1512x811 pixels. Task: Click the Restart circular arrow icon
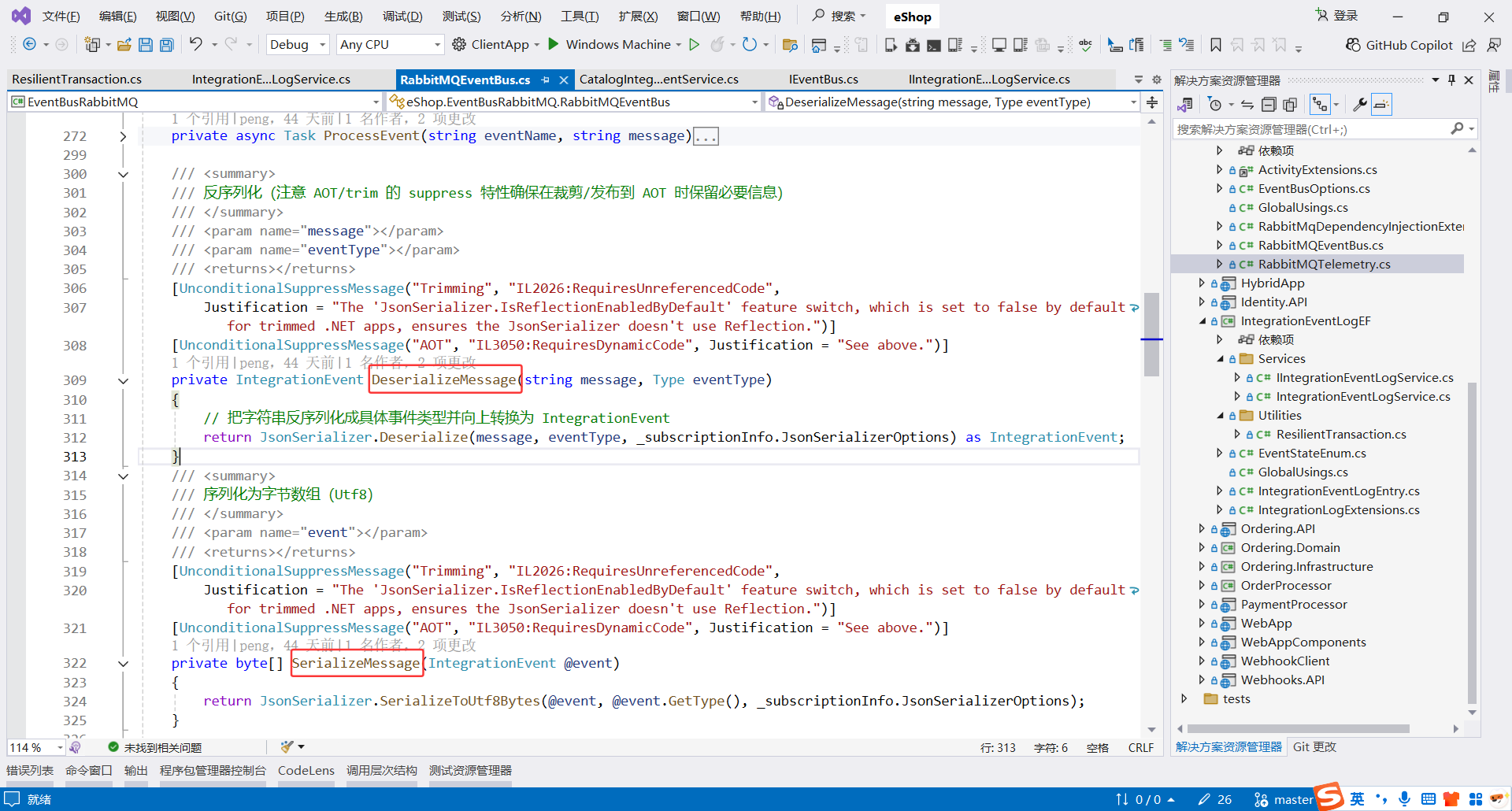coord(750,45)
